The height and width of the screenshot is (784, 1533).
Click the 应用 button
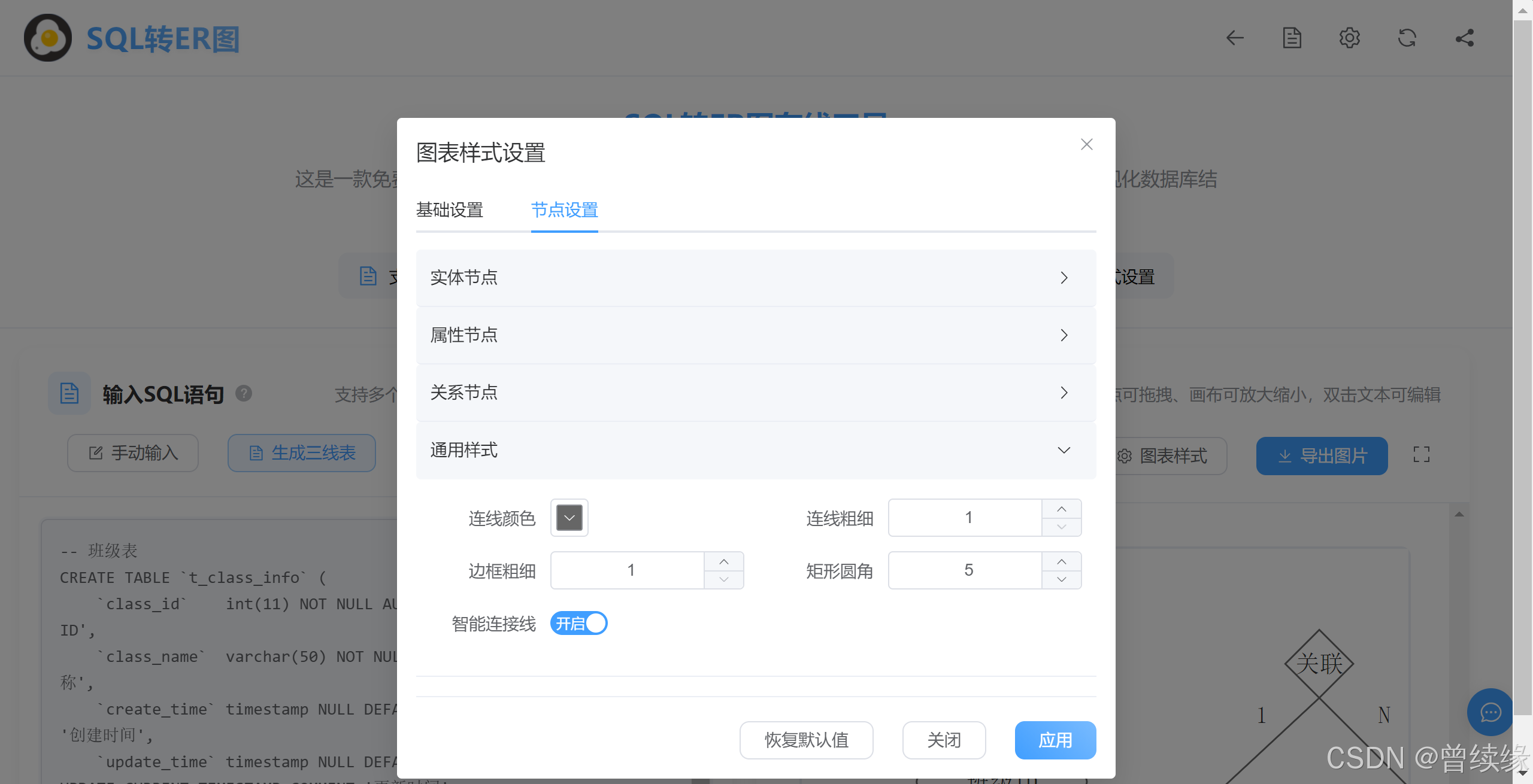pyautogui.click(x=1055, y=740)
